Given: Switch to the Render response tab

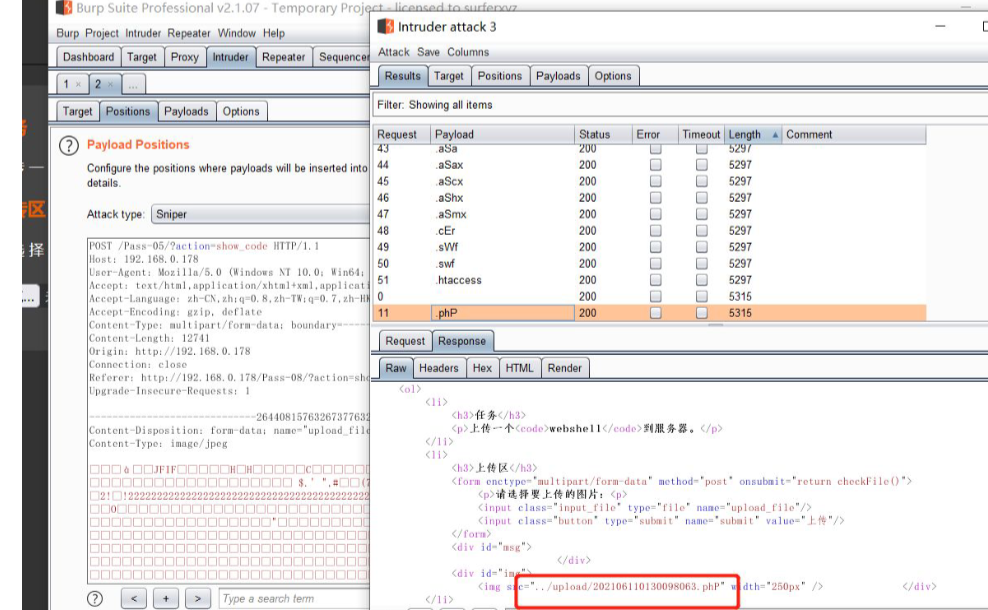Looking at the screenshot, I should click(564, 368).
